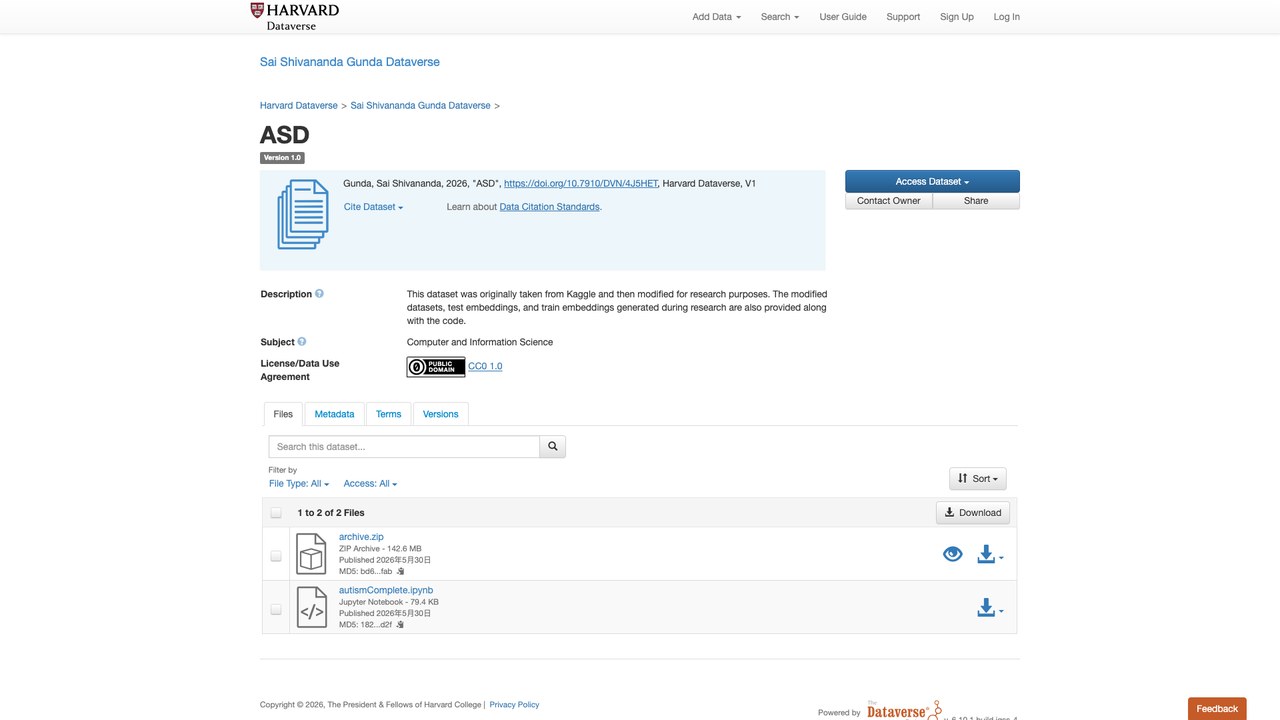The image size is (1280, 720).
Task: Copy MD5 of autismComplete.ipynb via clipboard icon
Action: [x=400, y=624]
